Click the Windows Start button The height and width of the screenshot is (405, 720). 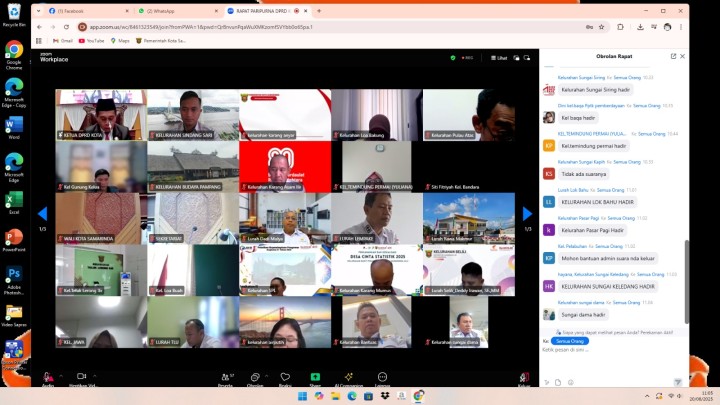coord(302,396)
